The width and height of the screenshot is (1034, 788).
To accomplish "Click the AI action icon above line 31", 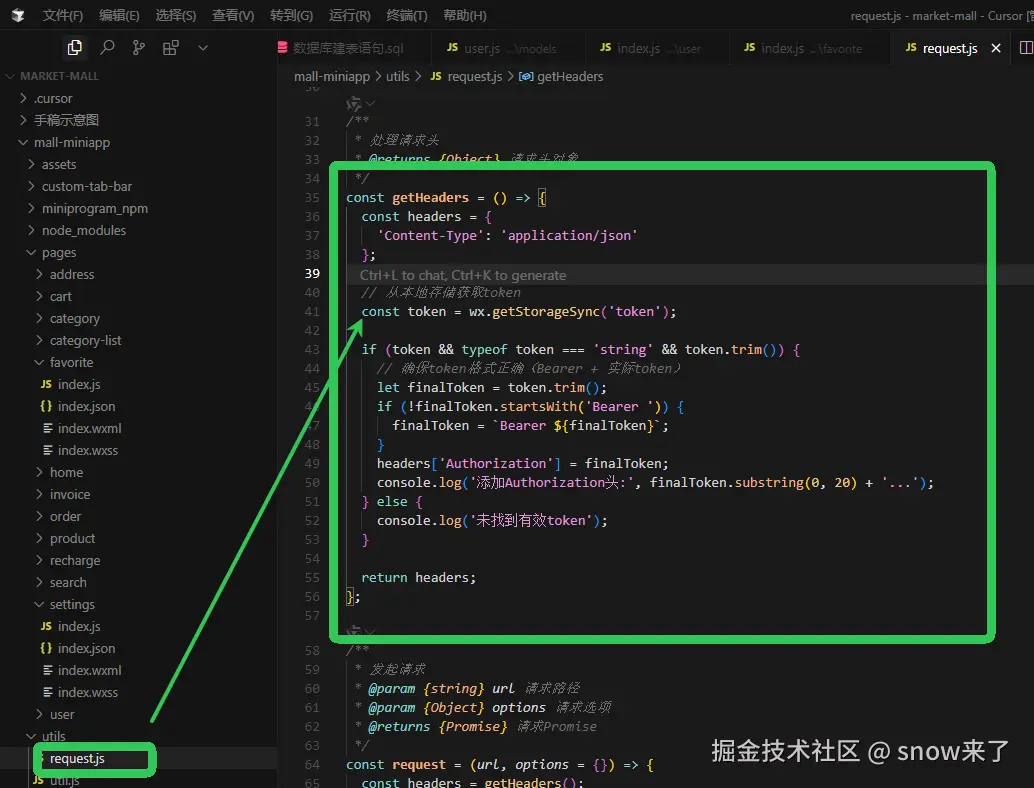I will point(354,104).
